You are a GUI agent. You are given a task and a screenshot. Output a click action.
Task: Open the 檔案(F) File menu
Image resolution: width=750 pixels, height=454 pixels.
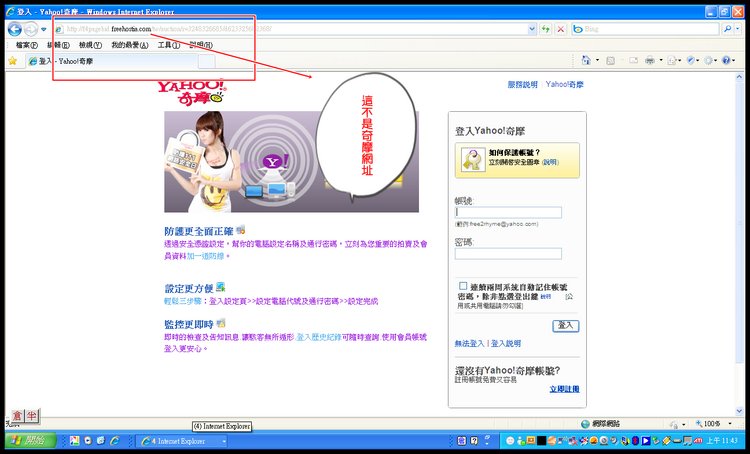(x=27, y=45)
